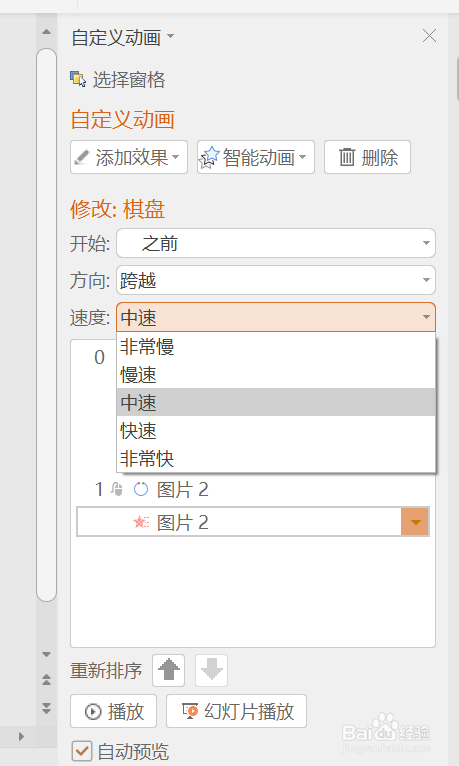
Task: Play the animation with 播放 button
Action: [113, 711]
